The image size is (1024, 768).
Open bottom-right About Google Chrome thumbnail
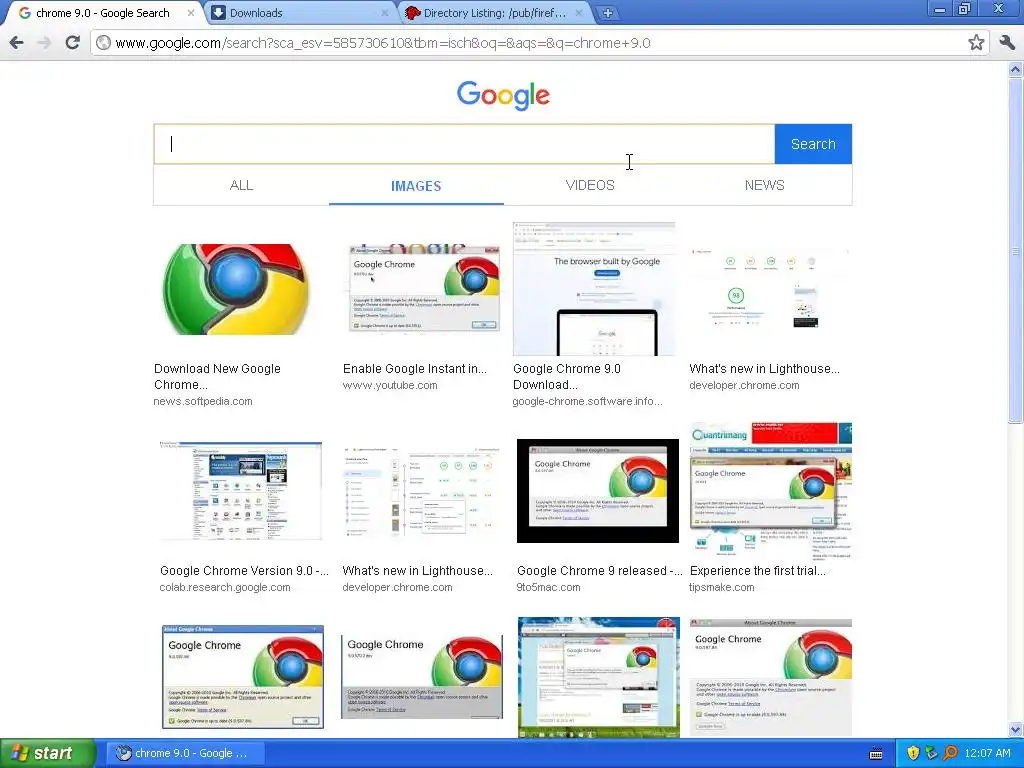[x=771, y=677]
